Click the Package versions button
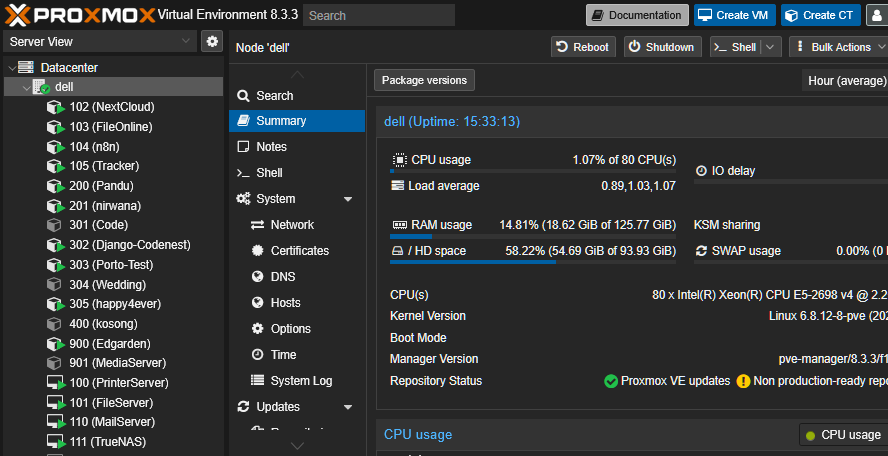 (x=424, y=80)
